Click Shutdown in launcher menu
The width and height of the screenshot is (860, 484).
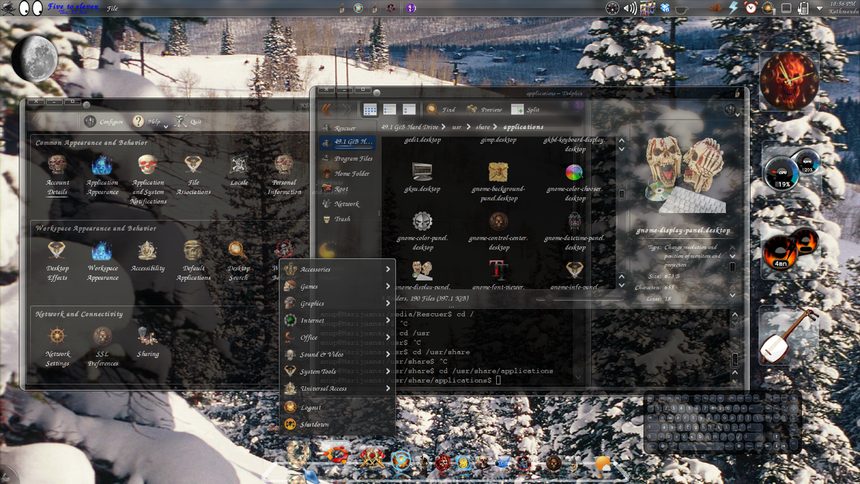337,424
